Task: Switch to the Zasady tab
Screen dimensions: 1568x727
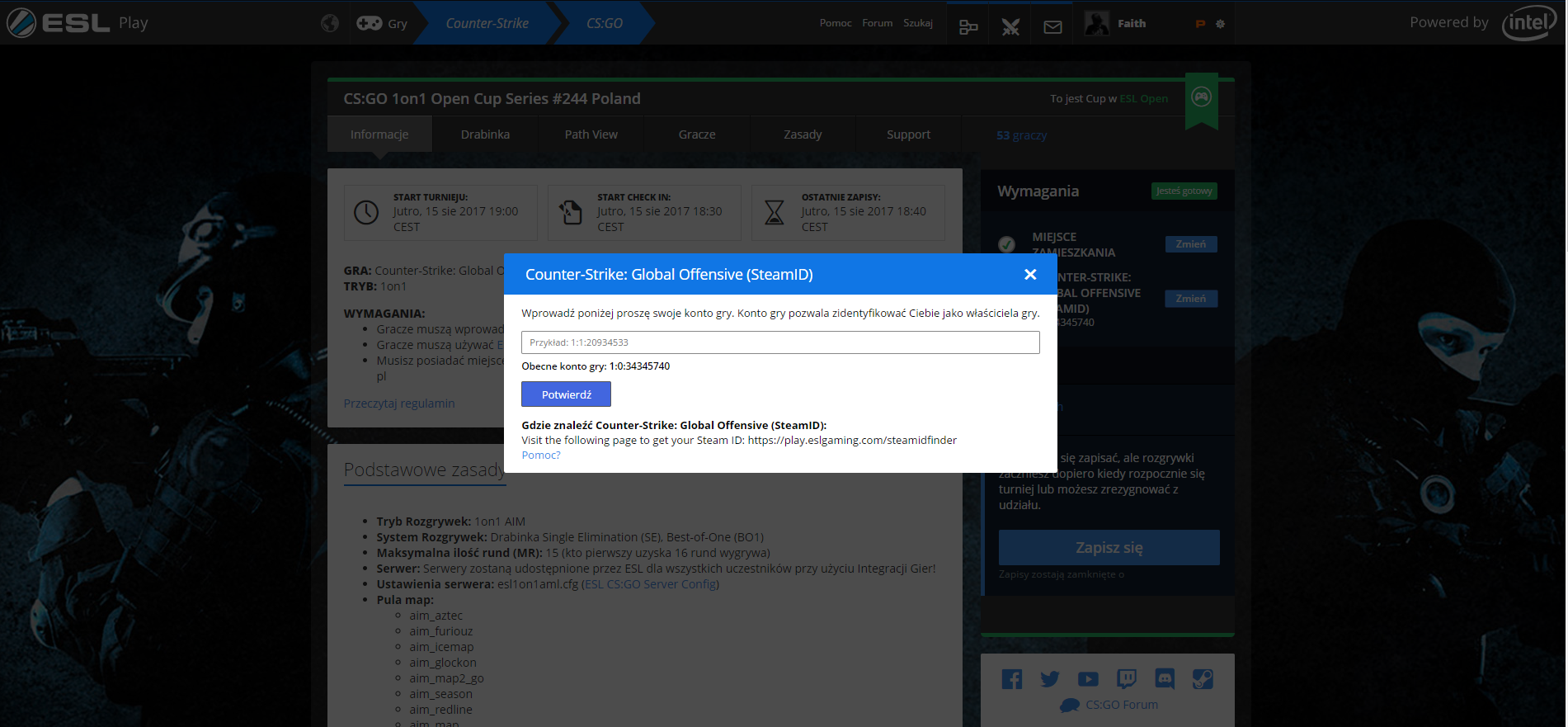Action: pyautogui.click(x=803, y=135)
